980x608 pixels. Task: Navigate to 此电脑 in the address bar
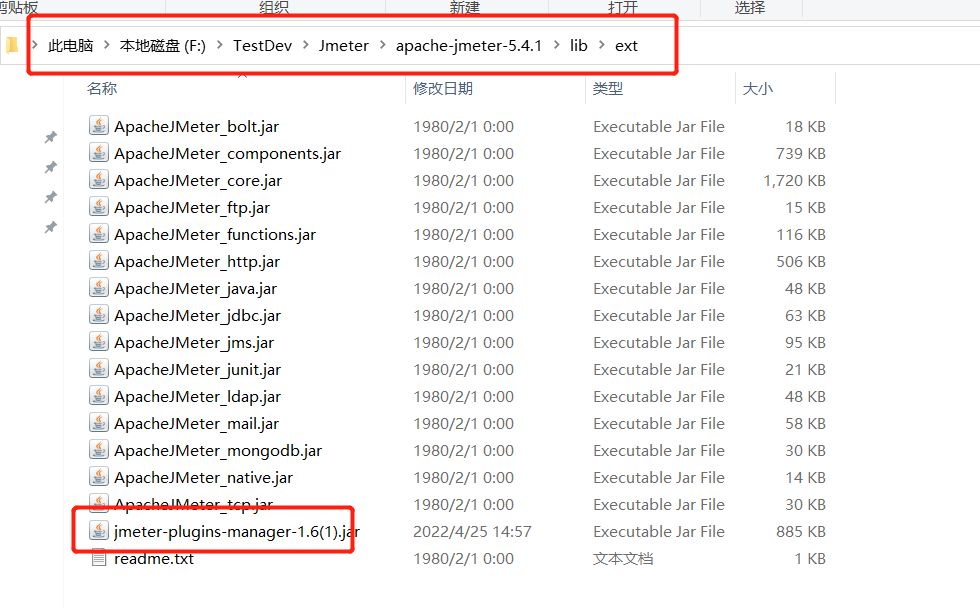tap(71, 46)
